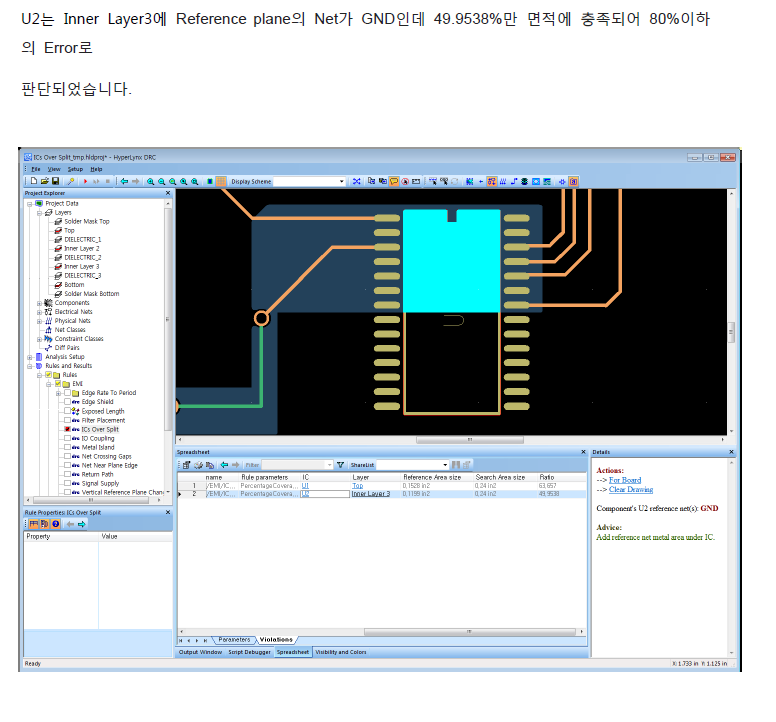
Task: Click the grid display toolbar icon
Action: 220,181
